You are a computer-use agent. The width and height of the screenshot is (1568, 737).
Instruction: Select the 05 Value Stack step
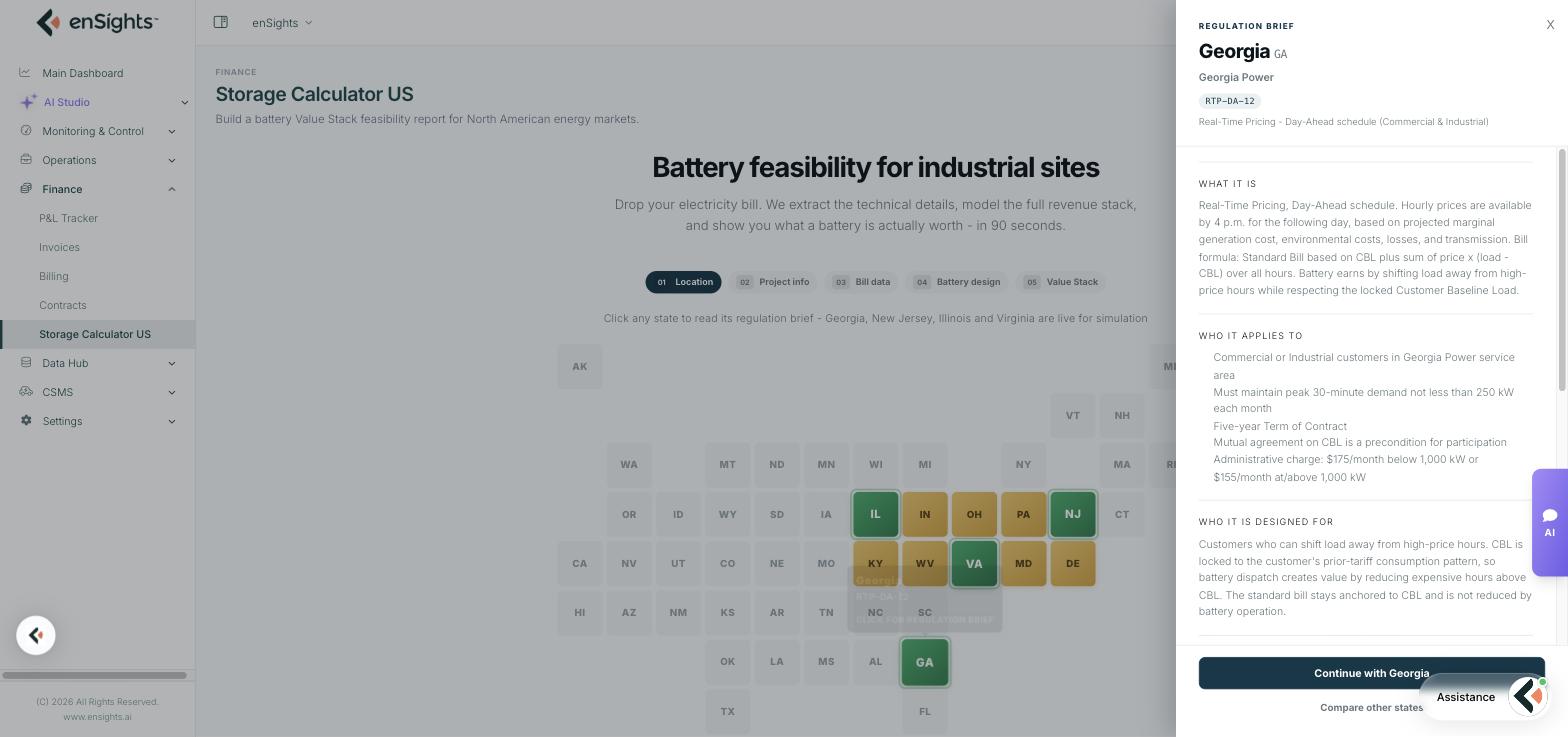pos(1061,282)
